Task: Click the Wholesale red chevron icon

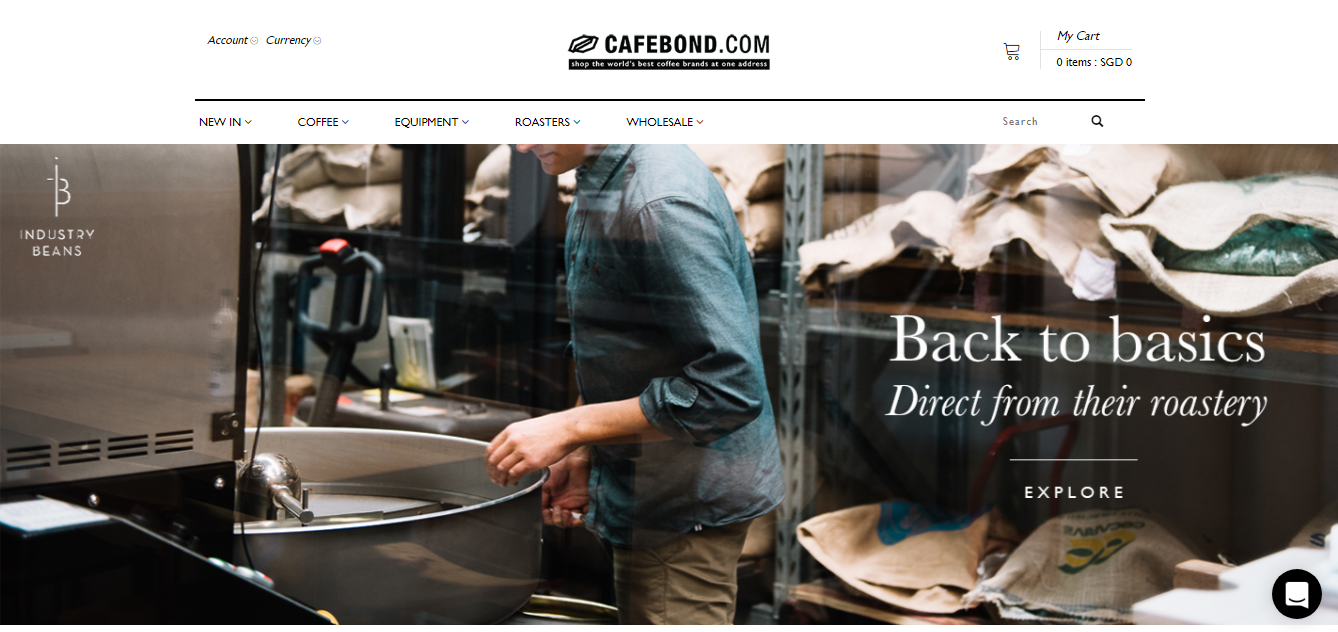Action: click(700, 122)
